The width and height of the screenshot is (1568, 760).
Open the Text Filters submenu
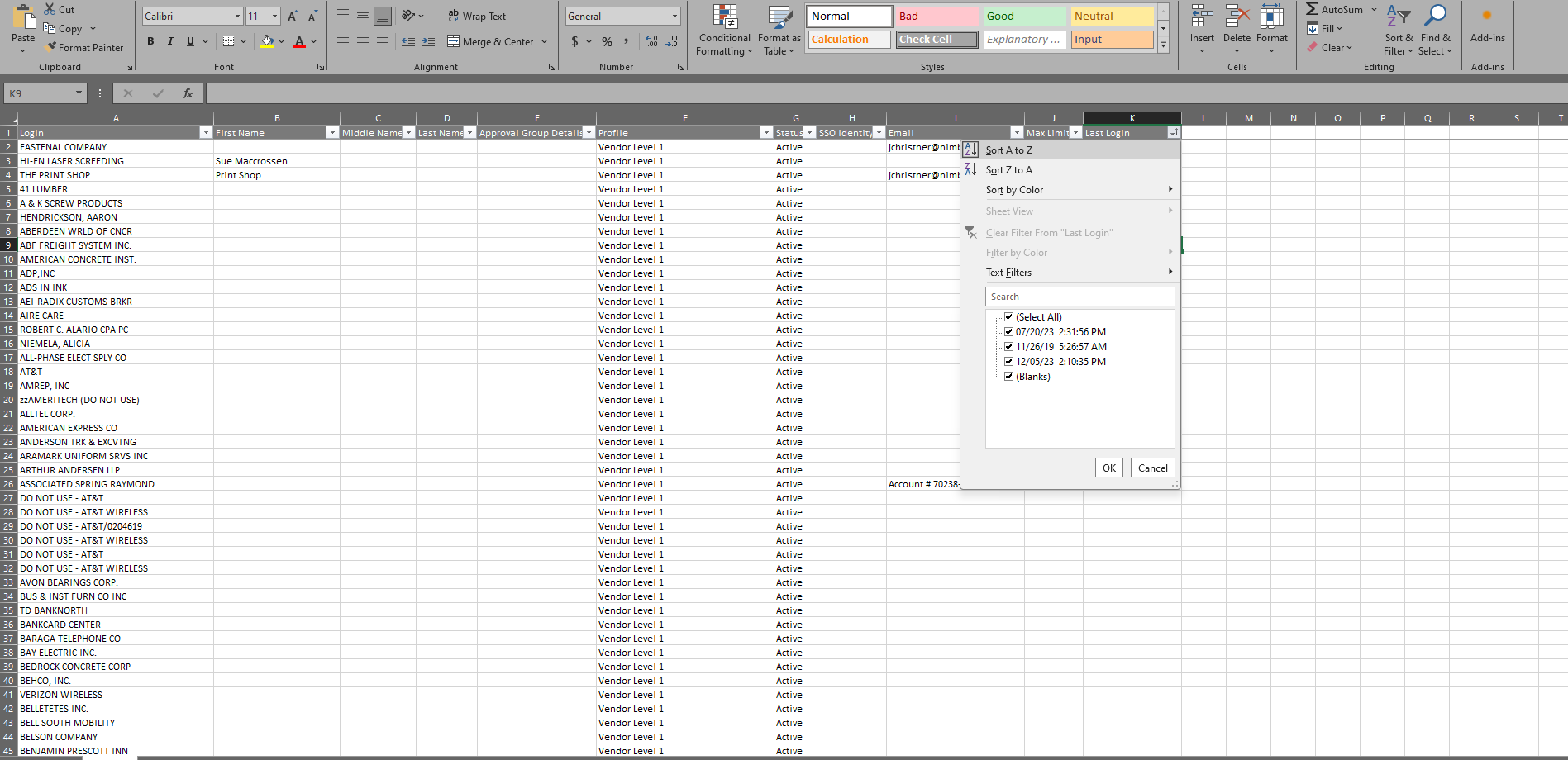pos(1009,273)
